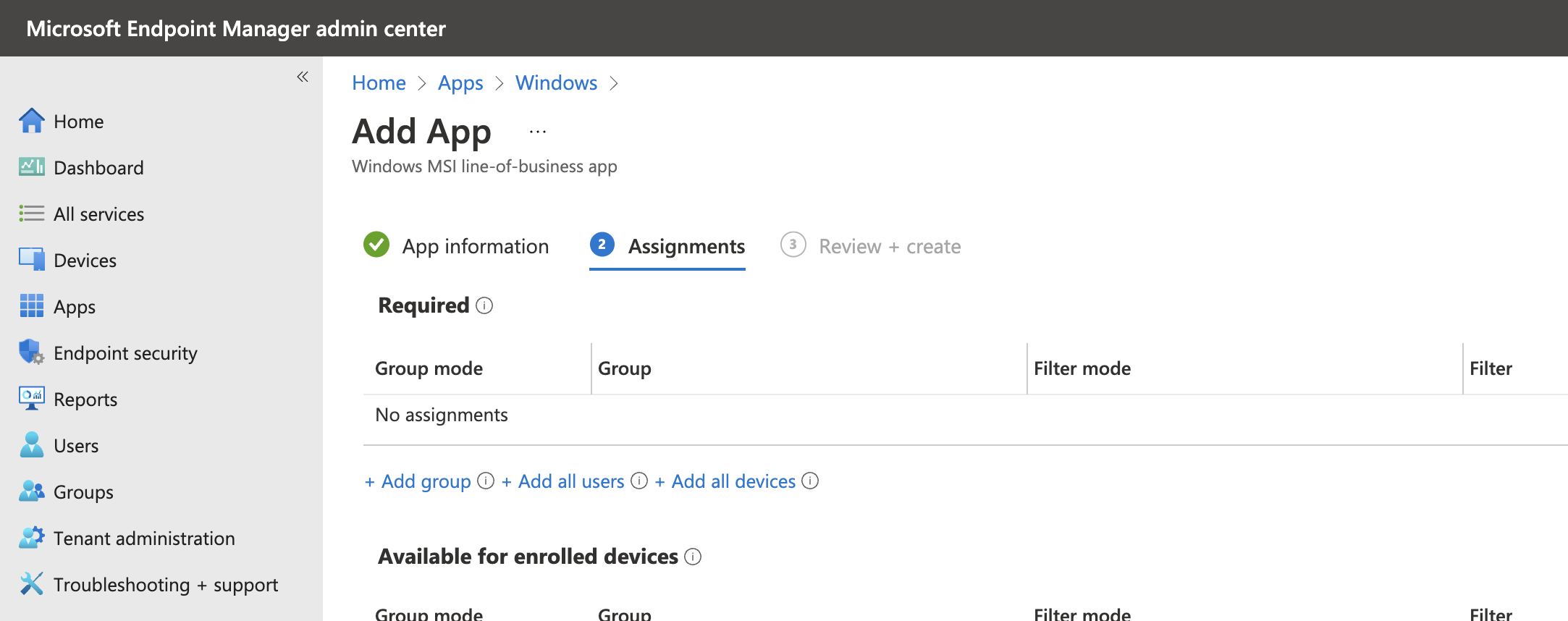1568x621 pixels.
Task: Open Troubleshooting + support in sidebar
Action: [x=166, y=585]
